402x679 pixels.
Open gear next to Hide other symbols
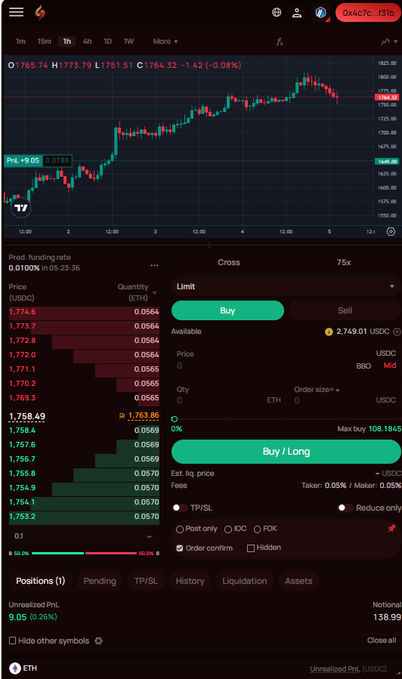point(99,641)
